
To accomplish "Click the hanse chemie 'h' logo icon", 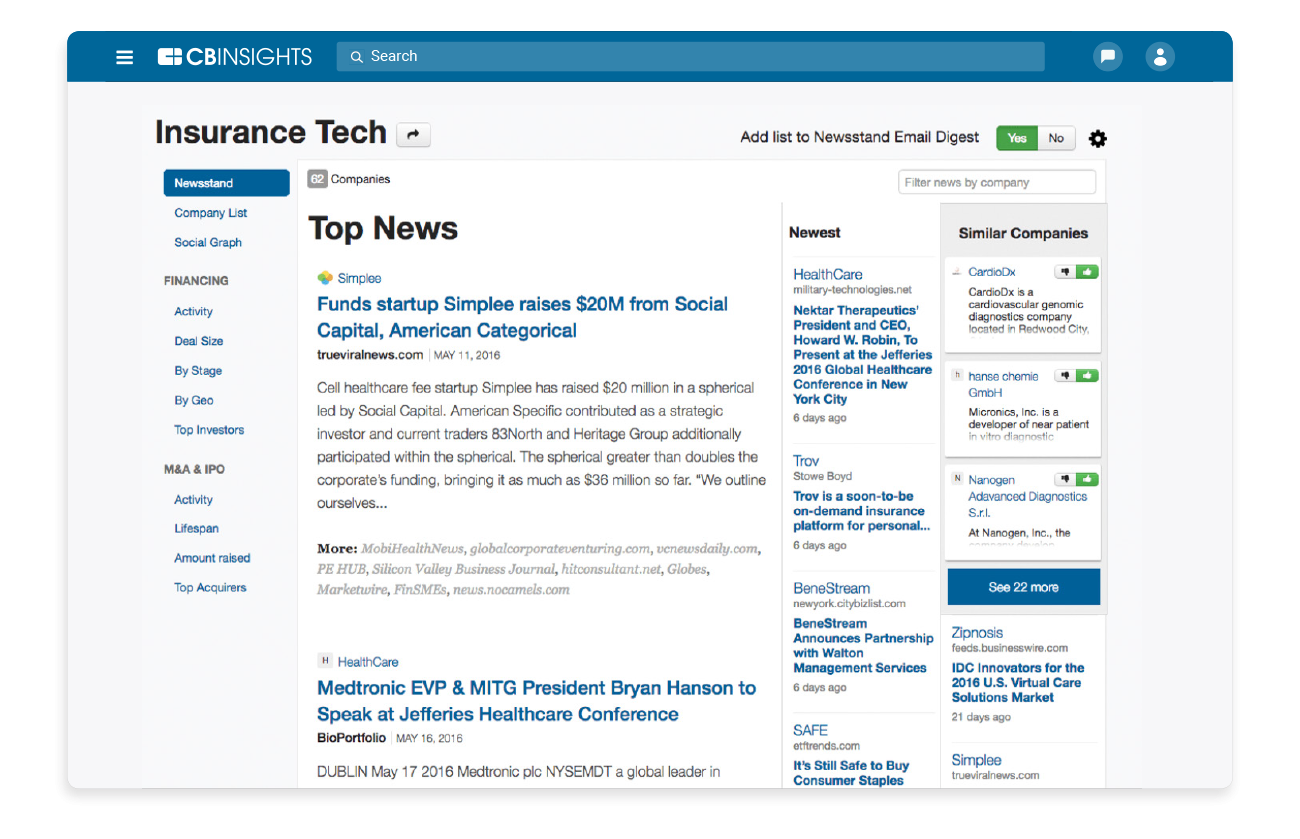I will pyautogui.click(x=957, y=376).
